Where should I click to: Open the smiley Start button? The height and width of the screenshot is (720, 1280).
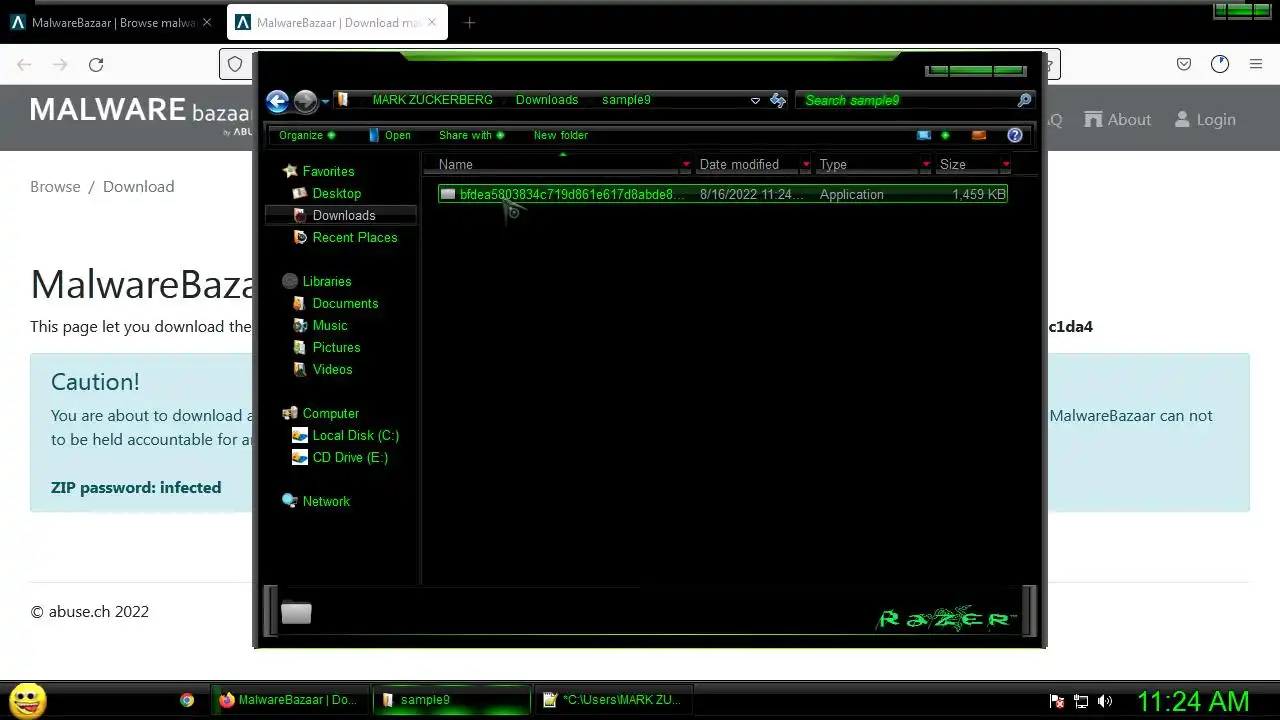[x=28, y=700]
